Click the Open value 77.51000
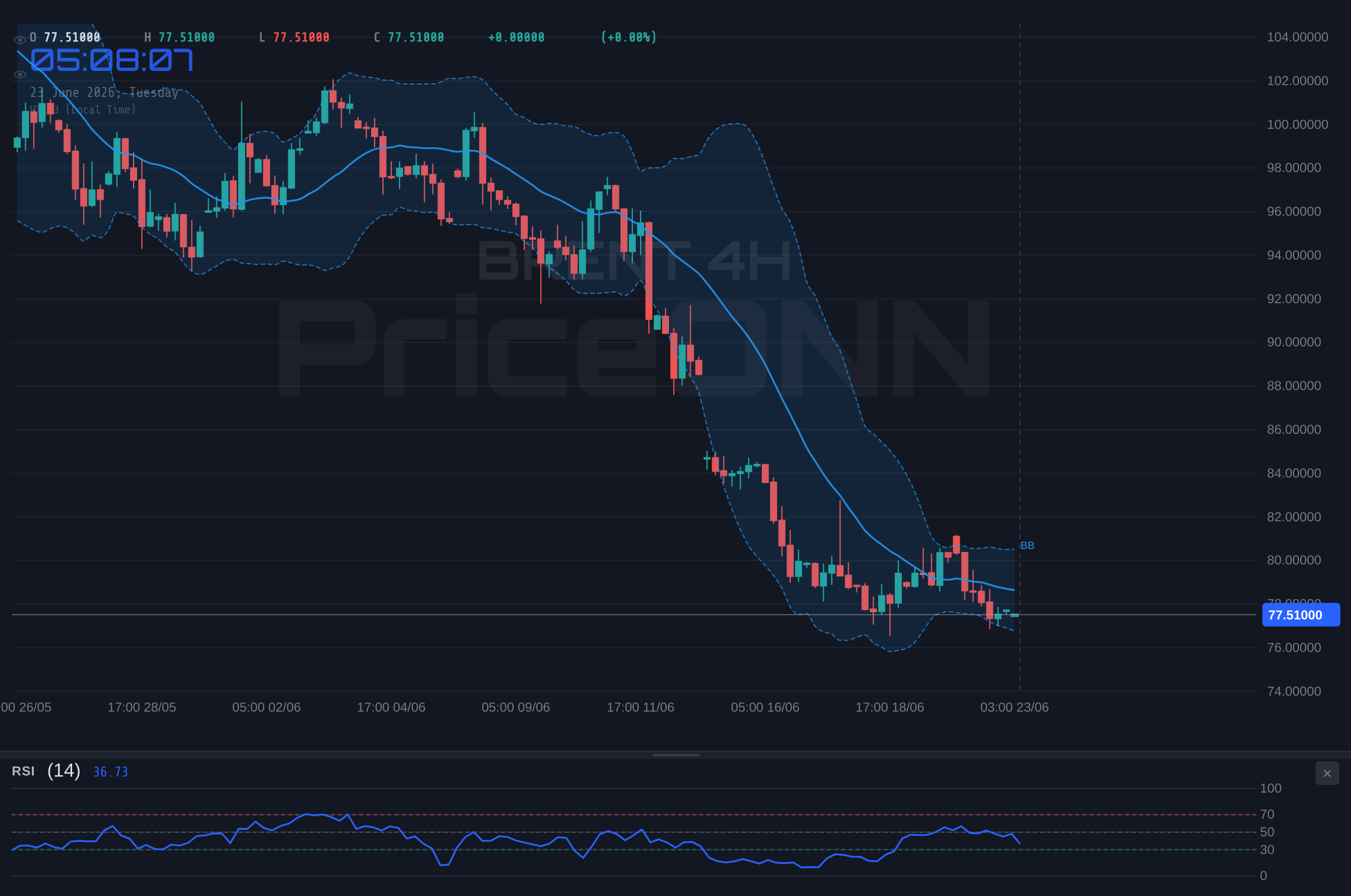The width and height of the screenshot is (1351, 896). coord(72,37)
